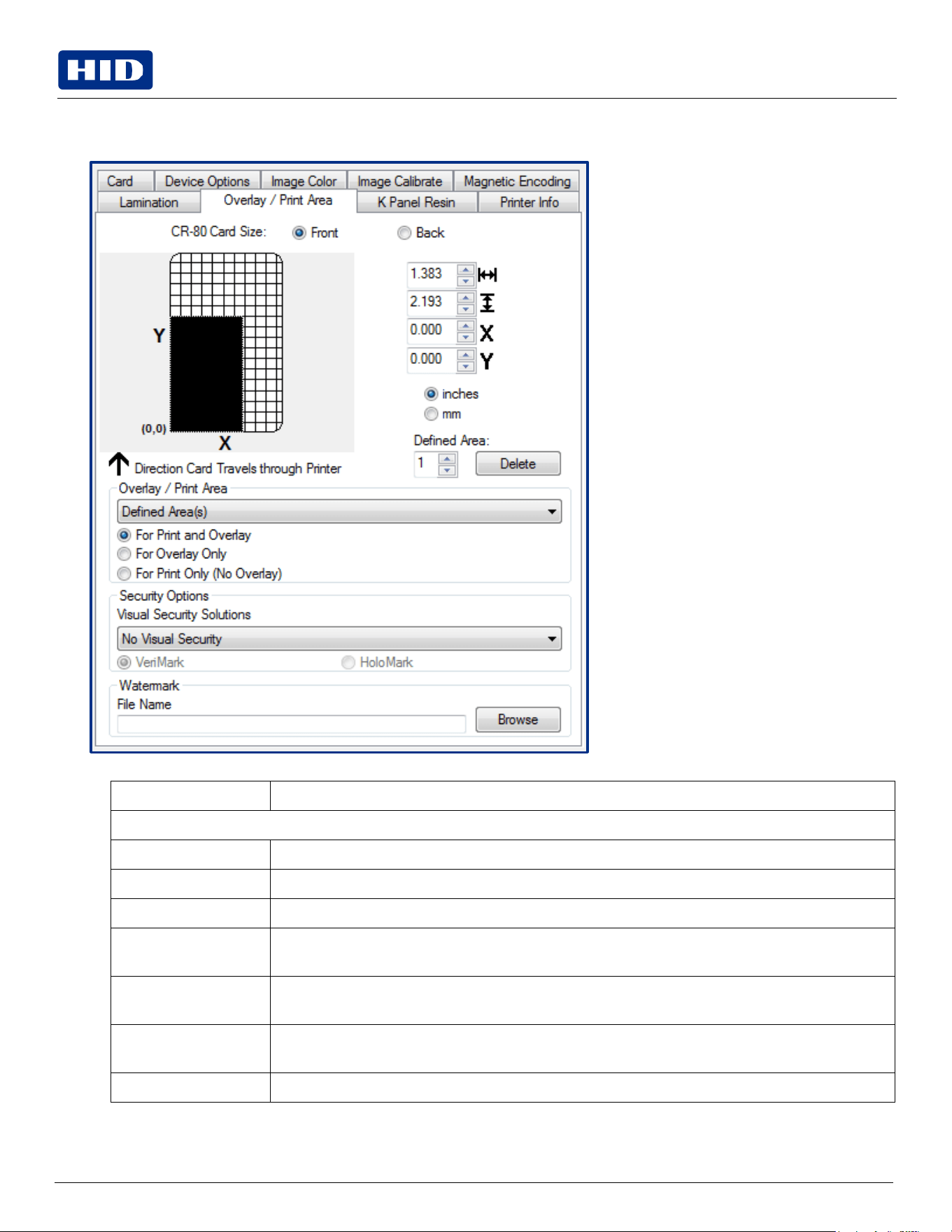This screenshot has height=1232, width=952.
Task: Click the Y position icon beside offset field
Action: 487,361
